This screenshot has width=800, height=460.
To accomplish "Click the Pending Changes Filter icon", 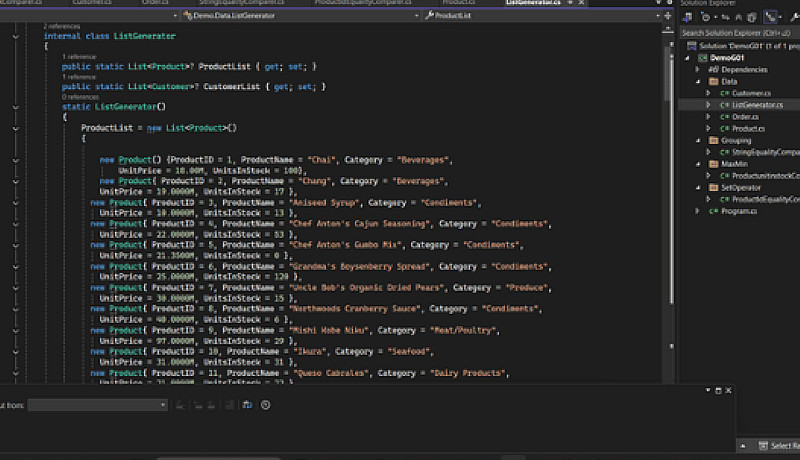I will [706, 17].
